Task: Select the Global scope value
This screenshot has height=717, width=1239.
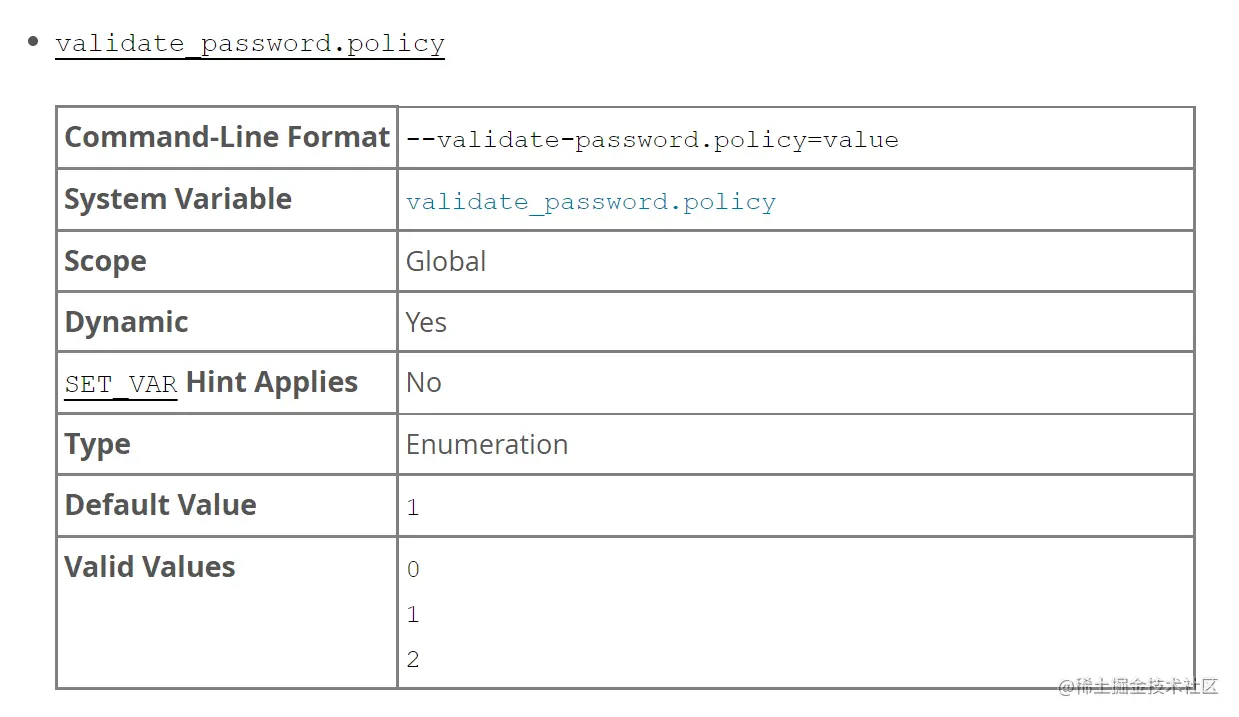Action: point(446,261)
